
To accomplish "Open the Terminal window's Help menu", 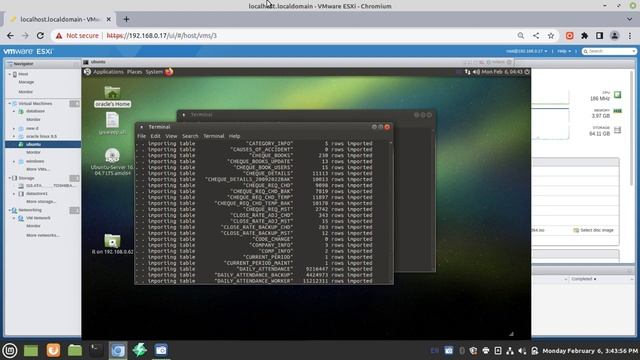I will 234,136.
